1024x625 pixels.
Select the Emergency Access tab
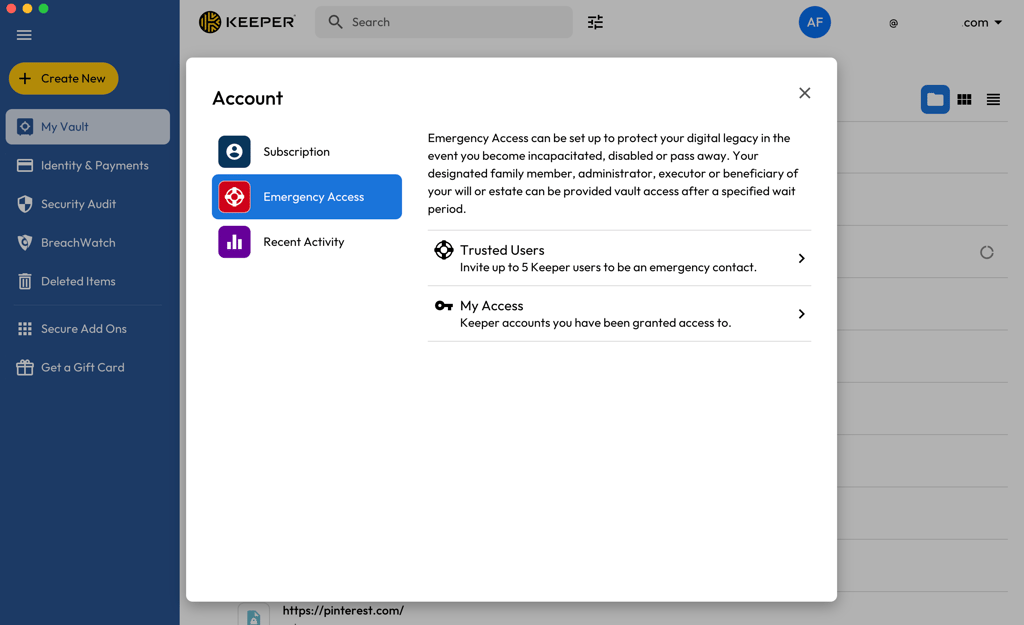pos(307,197)
